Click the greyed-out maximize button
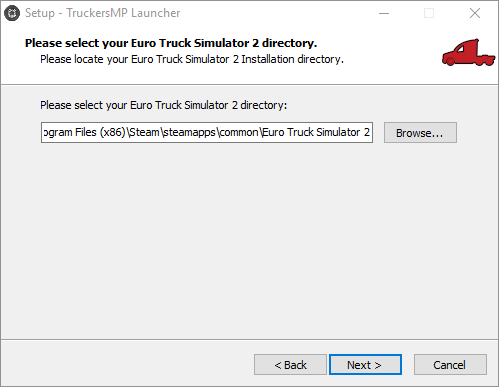Screen dimensions: 499x387 [x=429, y=13]
